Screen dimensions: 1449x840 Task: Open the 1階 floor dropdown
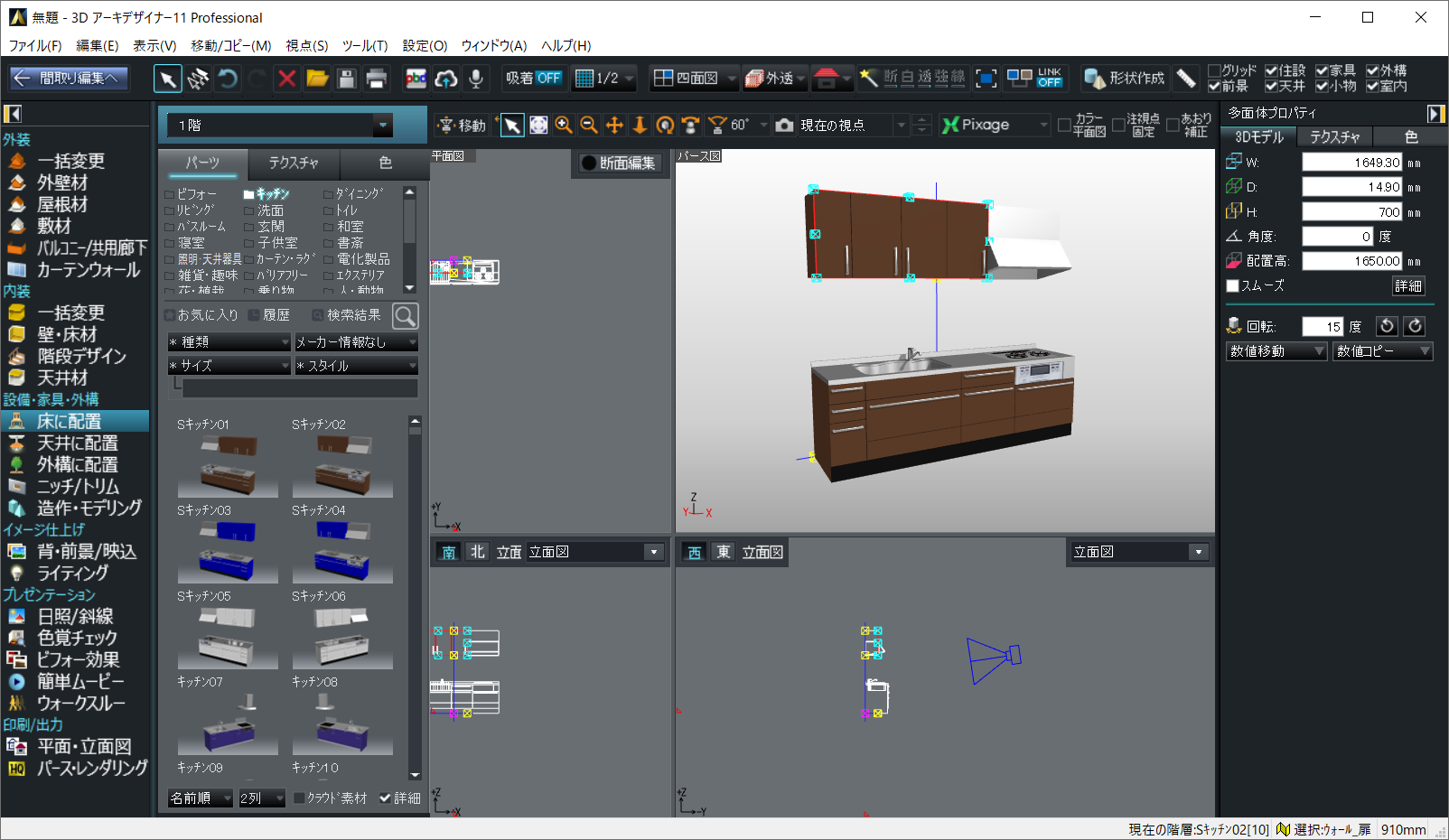pyautogui.click(x=383, y=126)
